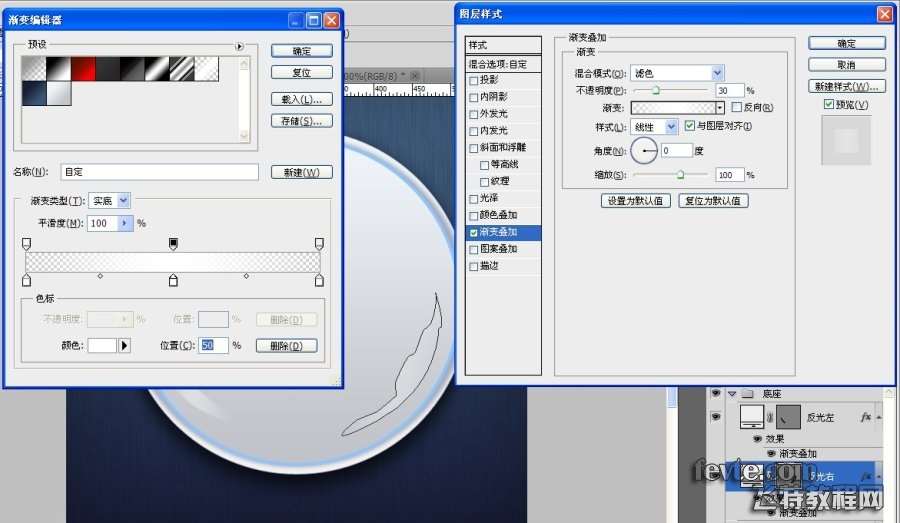Toggle the 与图层对齐 checkbox

tap(690, 125)
